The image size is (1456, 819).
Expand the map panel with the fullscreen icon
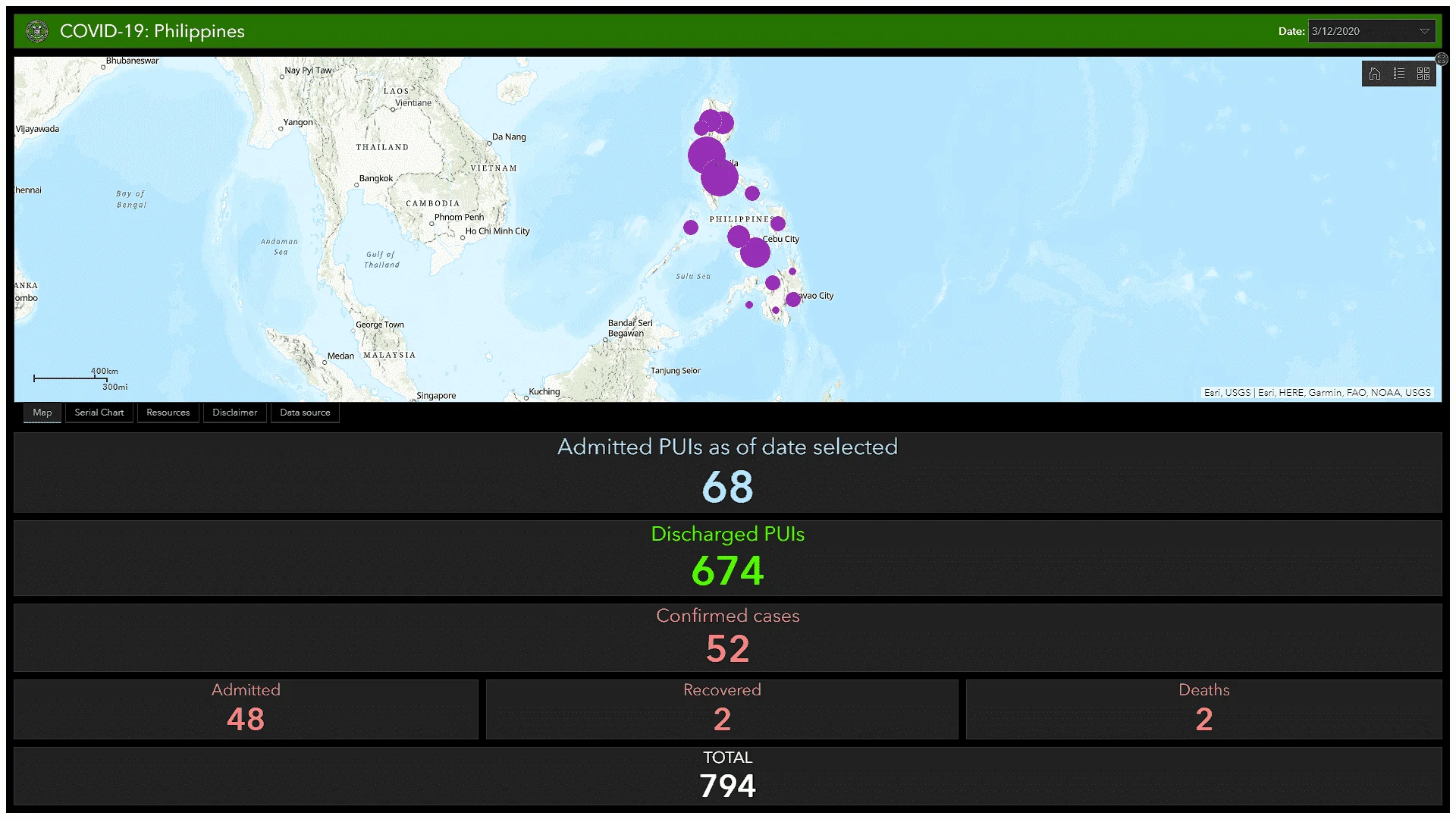(x=1442, y=58)
